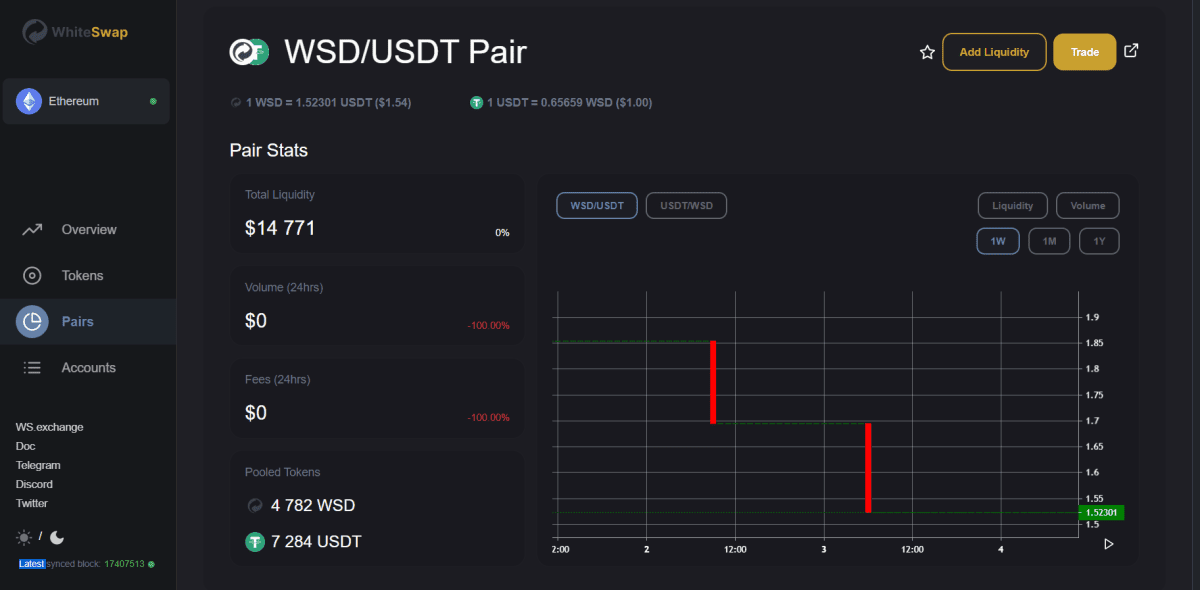Open the external link icon beside Trade
This screenshot has width=1200, height=590.
tap(1131, 51)
